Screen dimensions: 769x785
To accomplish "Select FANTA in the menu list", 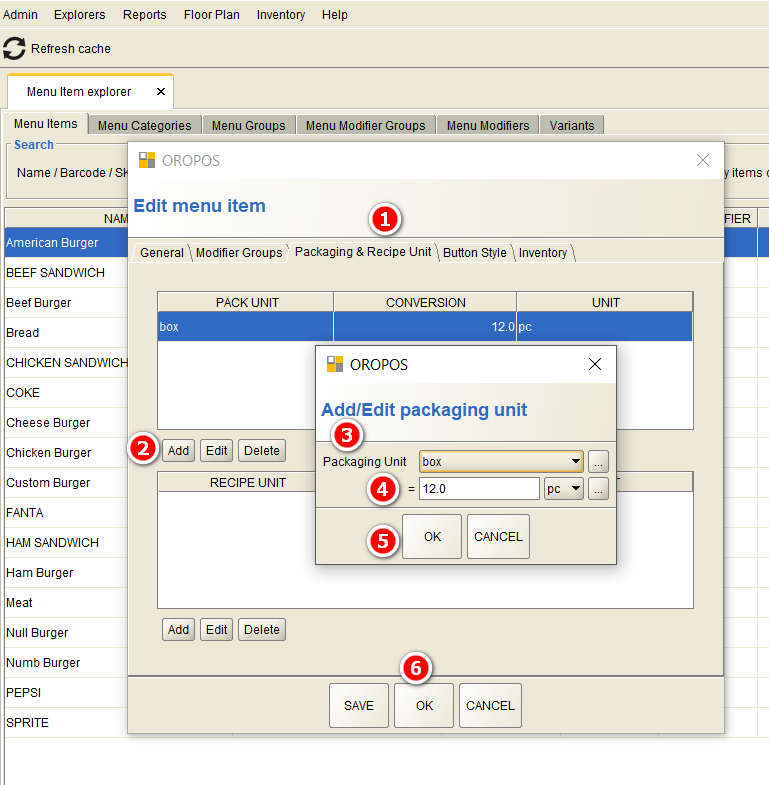I will [x=66, y=513].
